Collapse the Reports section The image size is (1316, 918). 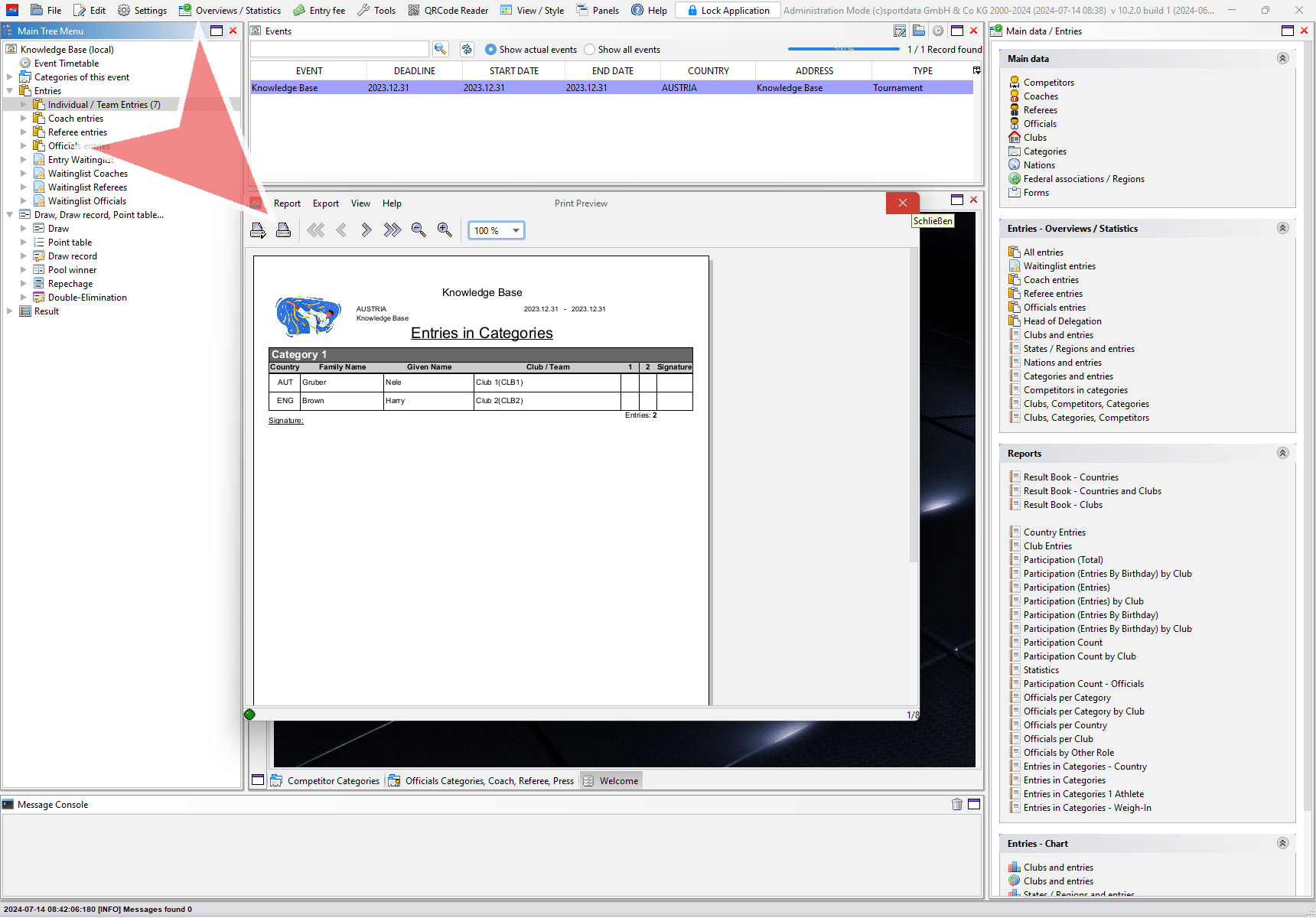(1282, 454)
